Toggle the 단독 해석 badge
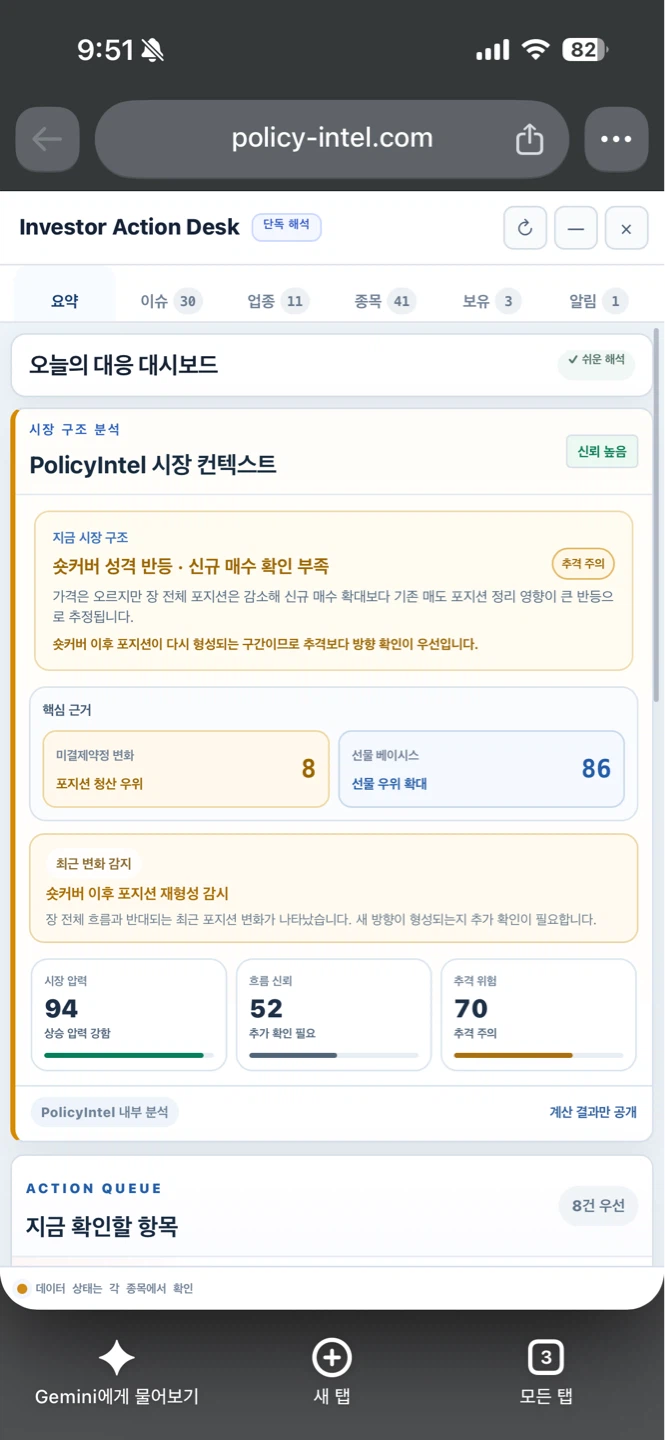The width and height of the screenshot is (665, 1440). tap(286, 227)
